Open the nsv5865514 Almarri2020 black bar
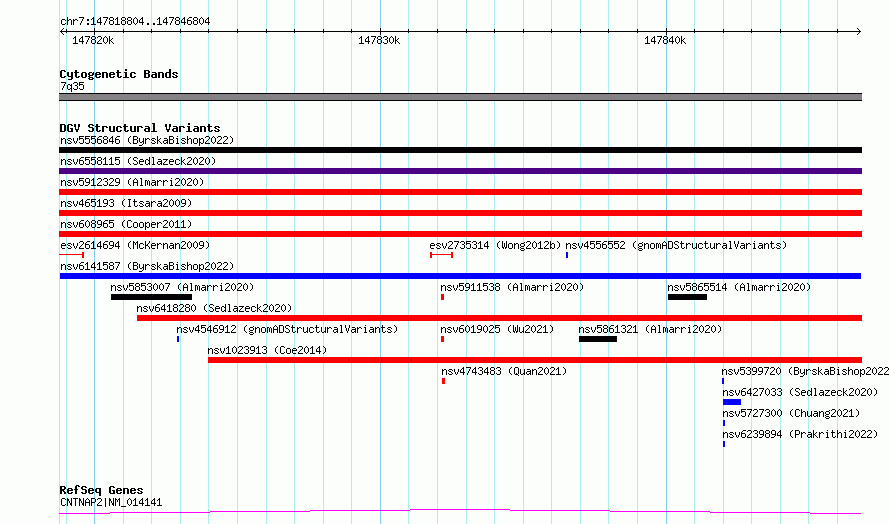The height and width of the screenshot is (524, 890). [687, 297]
